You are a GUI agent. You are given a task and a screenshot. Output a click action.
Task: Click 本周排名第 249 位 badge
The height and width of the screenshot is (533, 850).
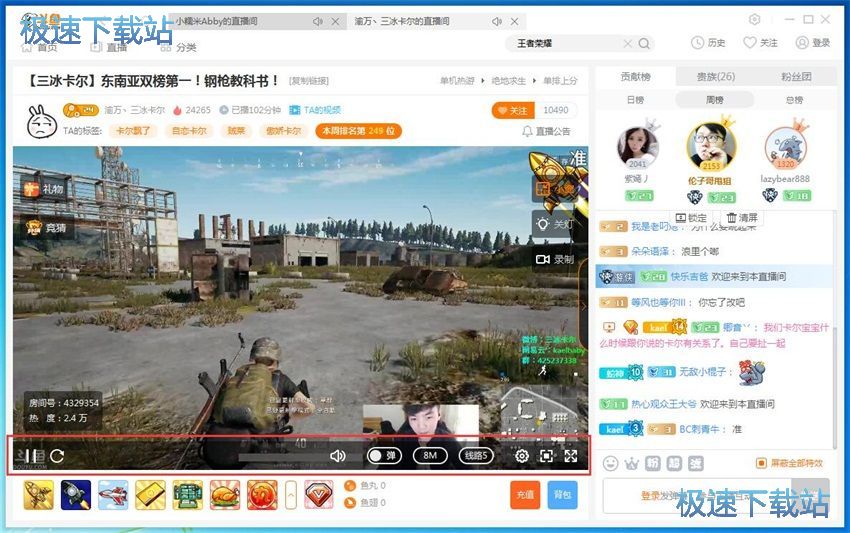pos(358,131)
